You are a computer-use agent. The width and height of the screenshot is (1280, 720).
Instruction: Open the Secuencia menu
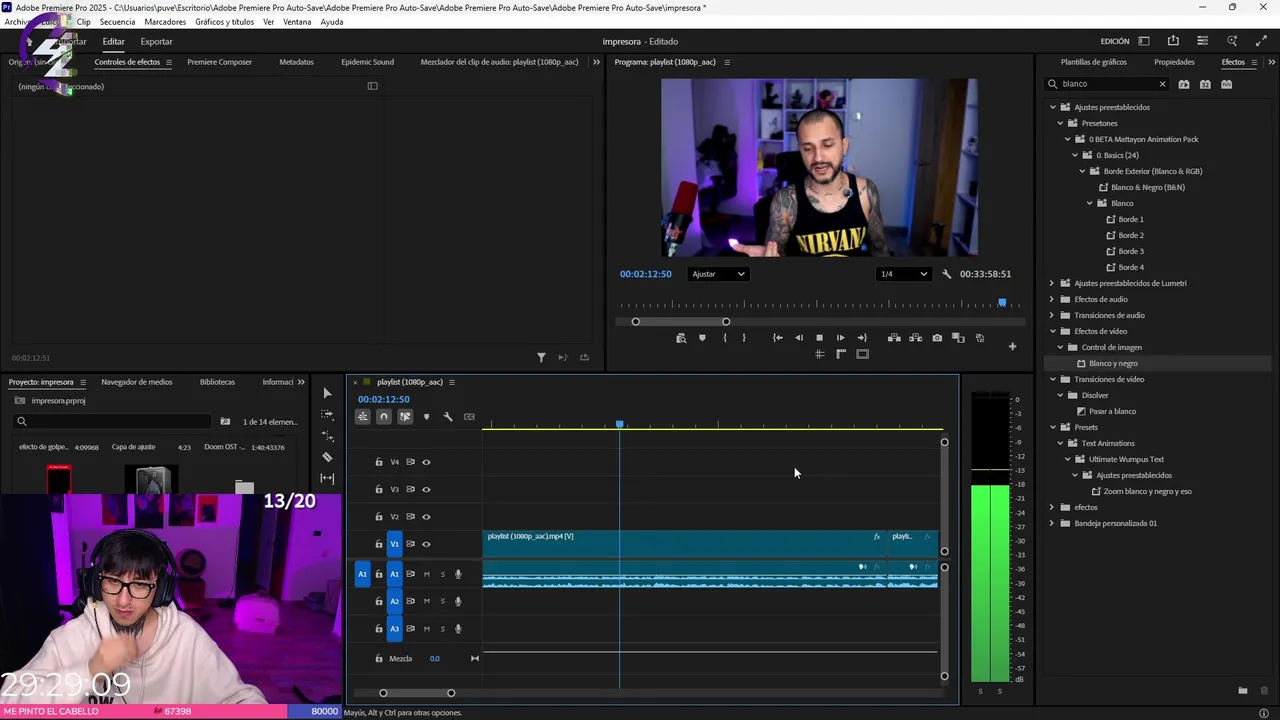pos(117,22)
